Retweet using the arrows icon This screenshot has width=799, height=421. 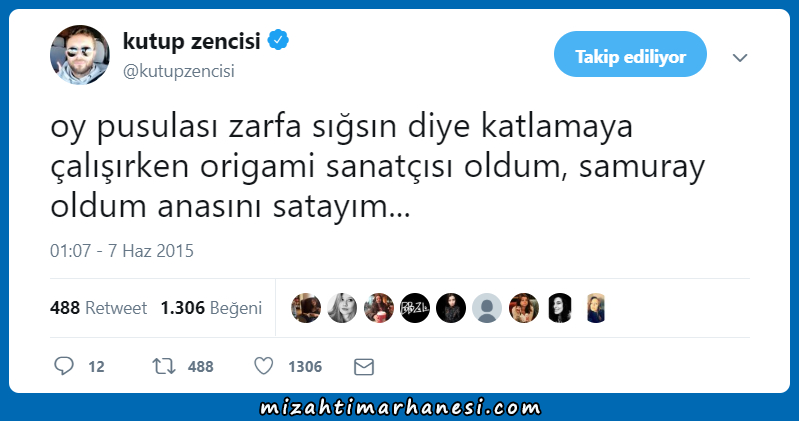point(164,366)
